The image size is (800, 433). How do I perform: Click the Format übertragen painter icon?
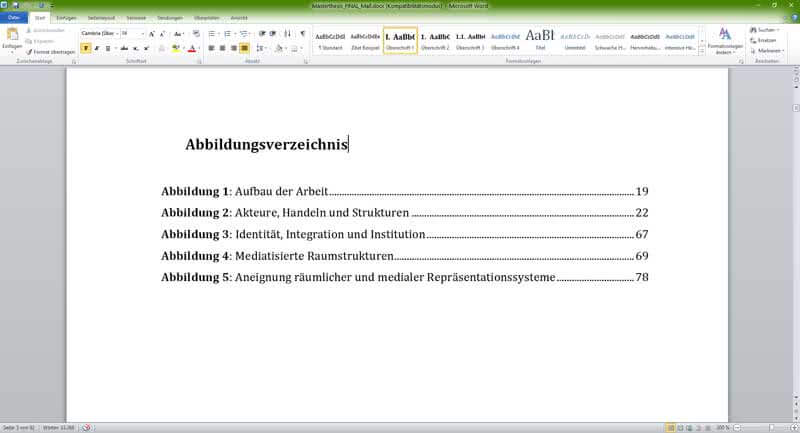pyautogui.click(x=29, y=52)
